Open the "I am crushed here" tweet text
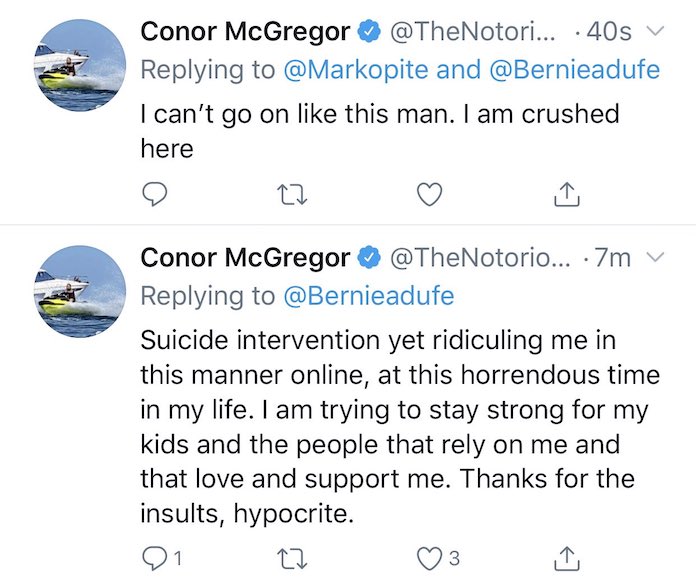Screen dimensions: 696x586 (378, 130)
